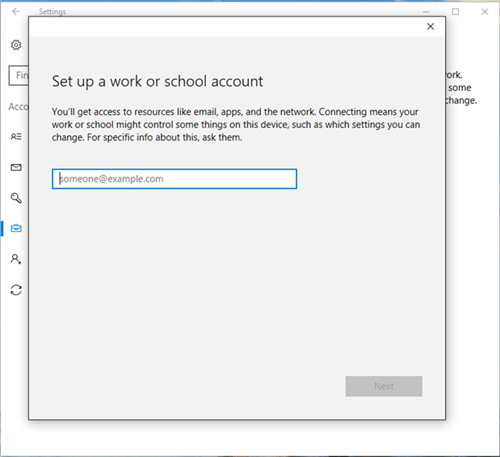Open Sign-in options key icon
Viewport: 500px width, 457px height.
(x=16, y=198)
